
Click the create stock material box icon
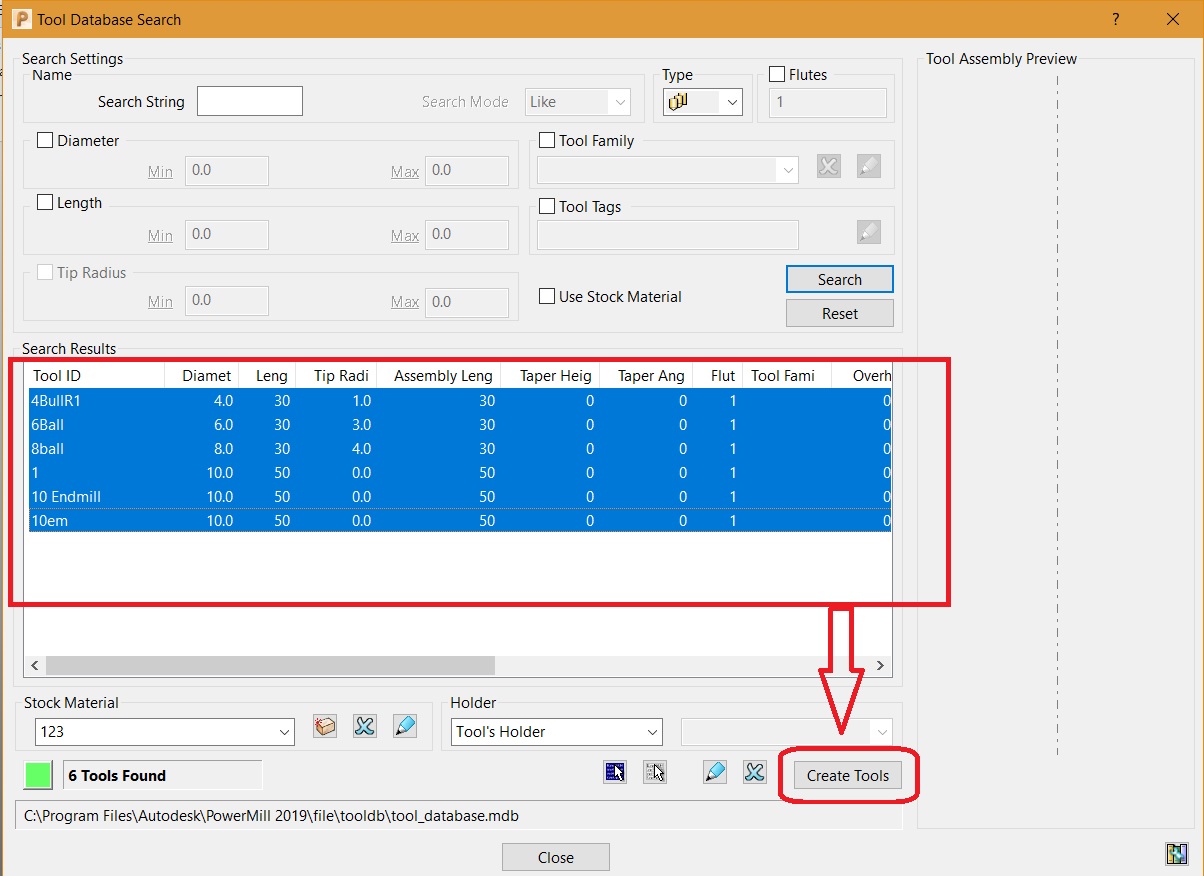[x=325, y=727]
